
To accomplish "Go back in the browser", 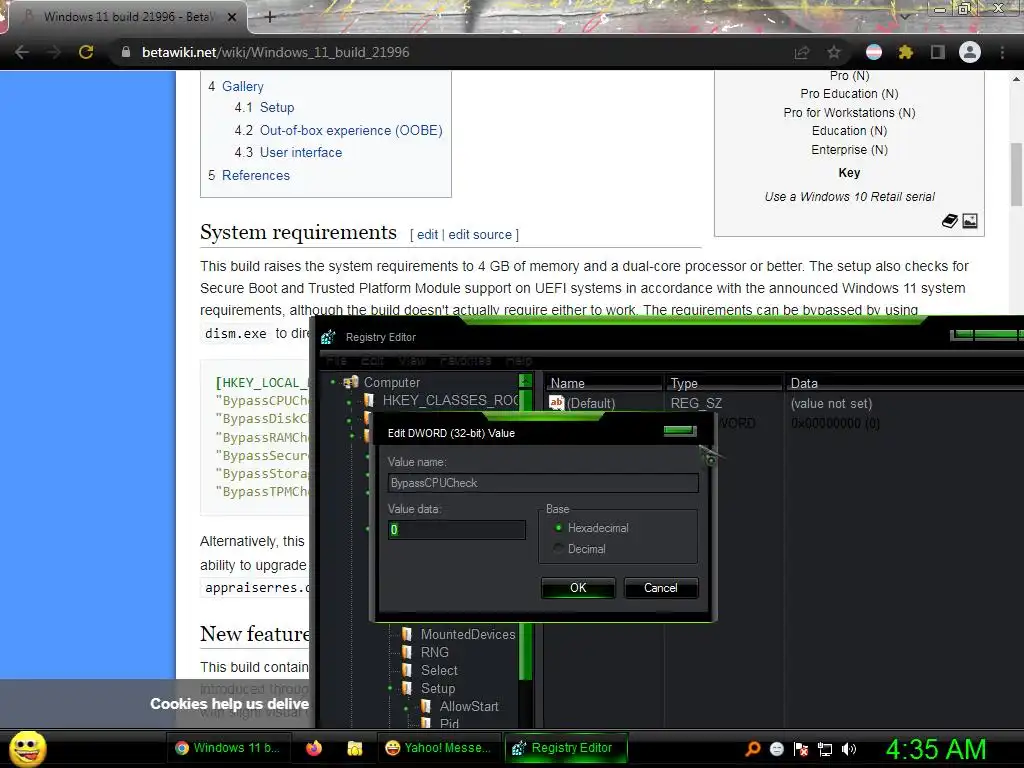I will tap(22, 52).
